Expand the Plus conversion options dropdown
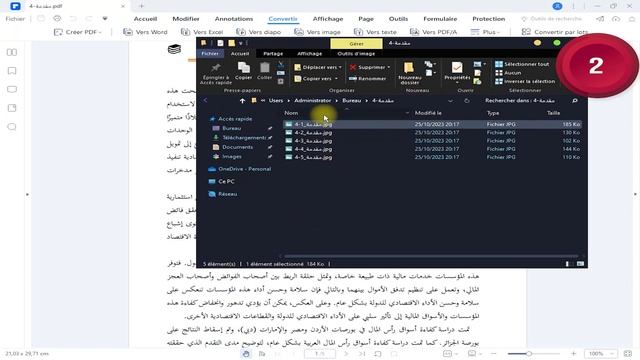640x360 pixels. (x=485, y=32)
